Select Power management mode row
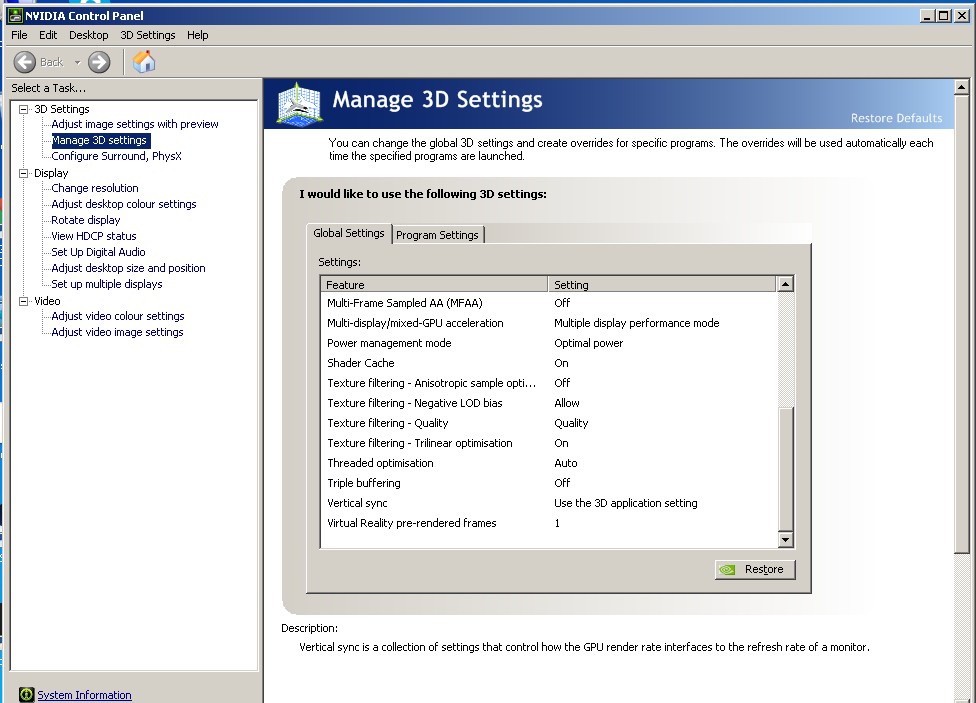Image resolution: width=976 pixels, height=703 pixels. 549,343
